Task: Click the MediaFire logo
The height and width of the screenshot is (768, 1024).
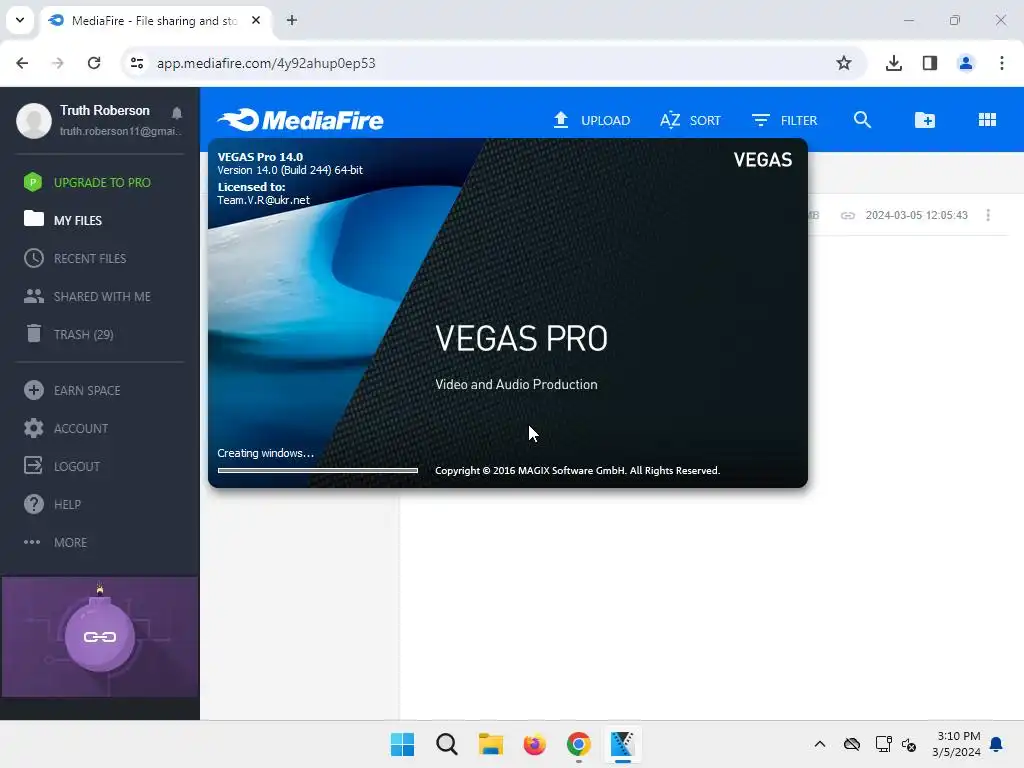Action: 300,120
